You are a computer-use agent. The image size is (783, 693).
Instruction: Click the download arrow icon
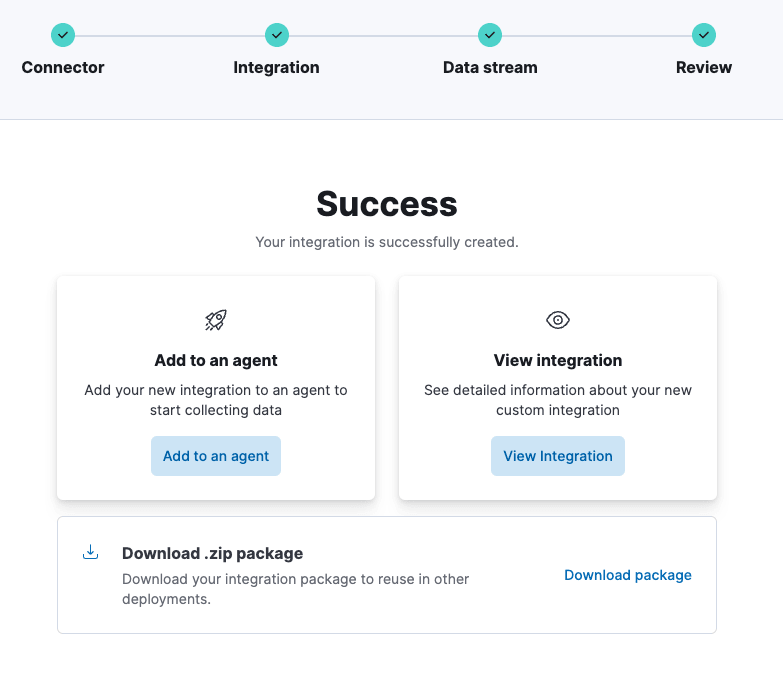click(x=90, y=552)
